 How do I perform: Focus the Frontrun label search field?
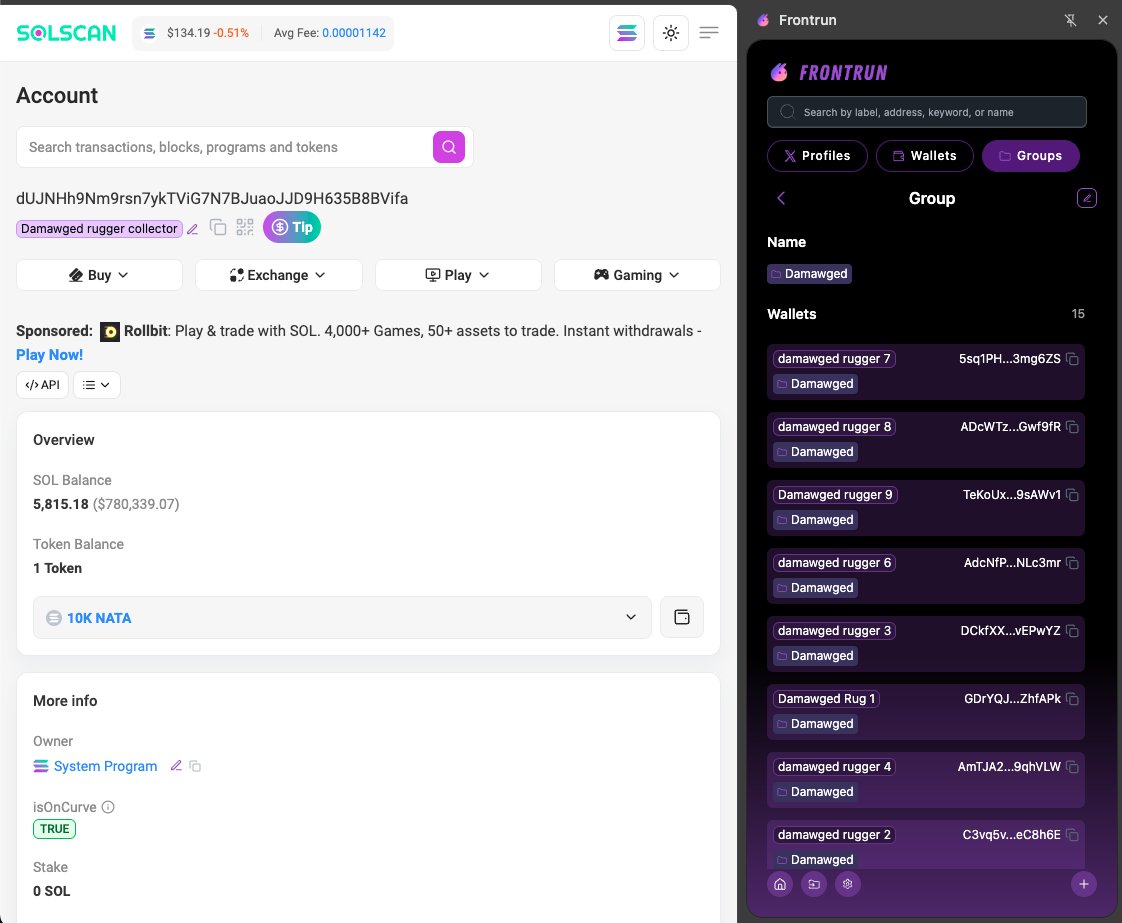[927, 112]
